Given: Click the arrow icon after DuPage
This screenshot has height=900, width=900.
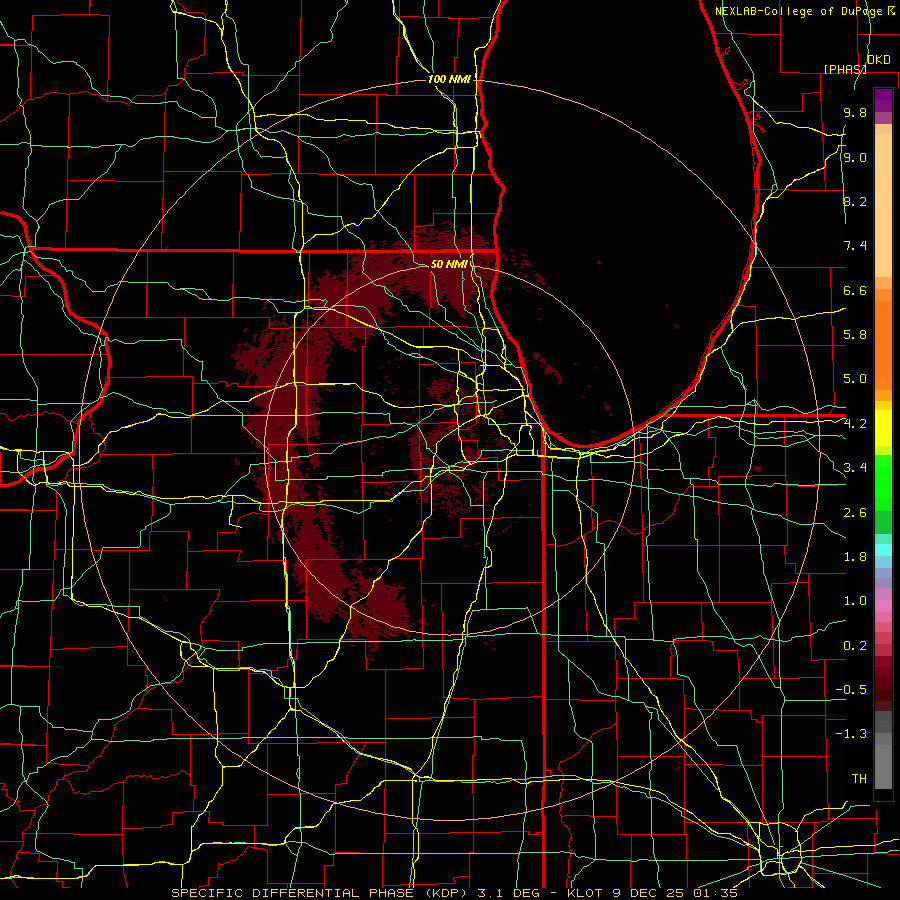Looking at the screenshot, I should 891,11.
